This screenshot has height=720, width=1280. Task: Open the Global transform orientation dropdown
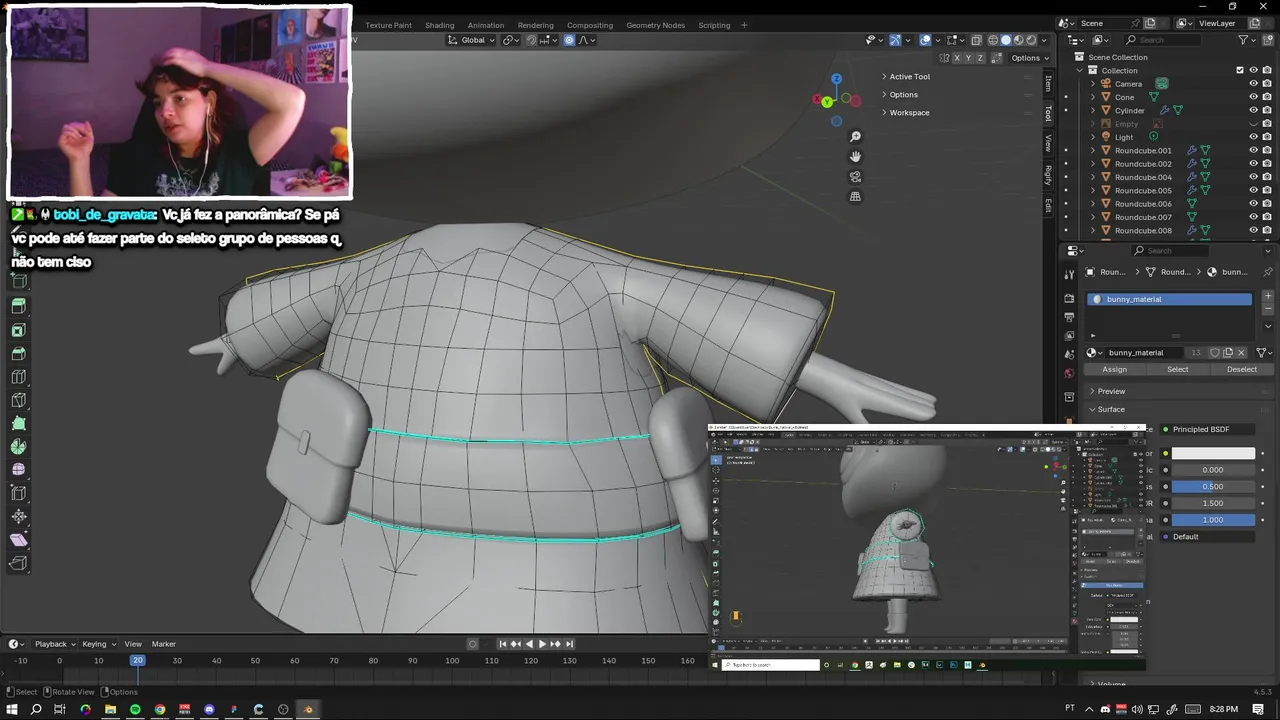pyautogui.click(x=472, y=40)
